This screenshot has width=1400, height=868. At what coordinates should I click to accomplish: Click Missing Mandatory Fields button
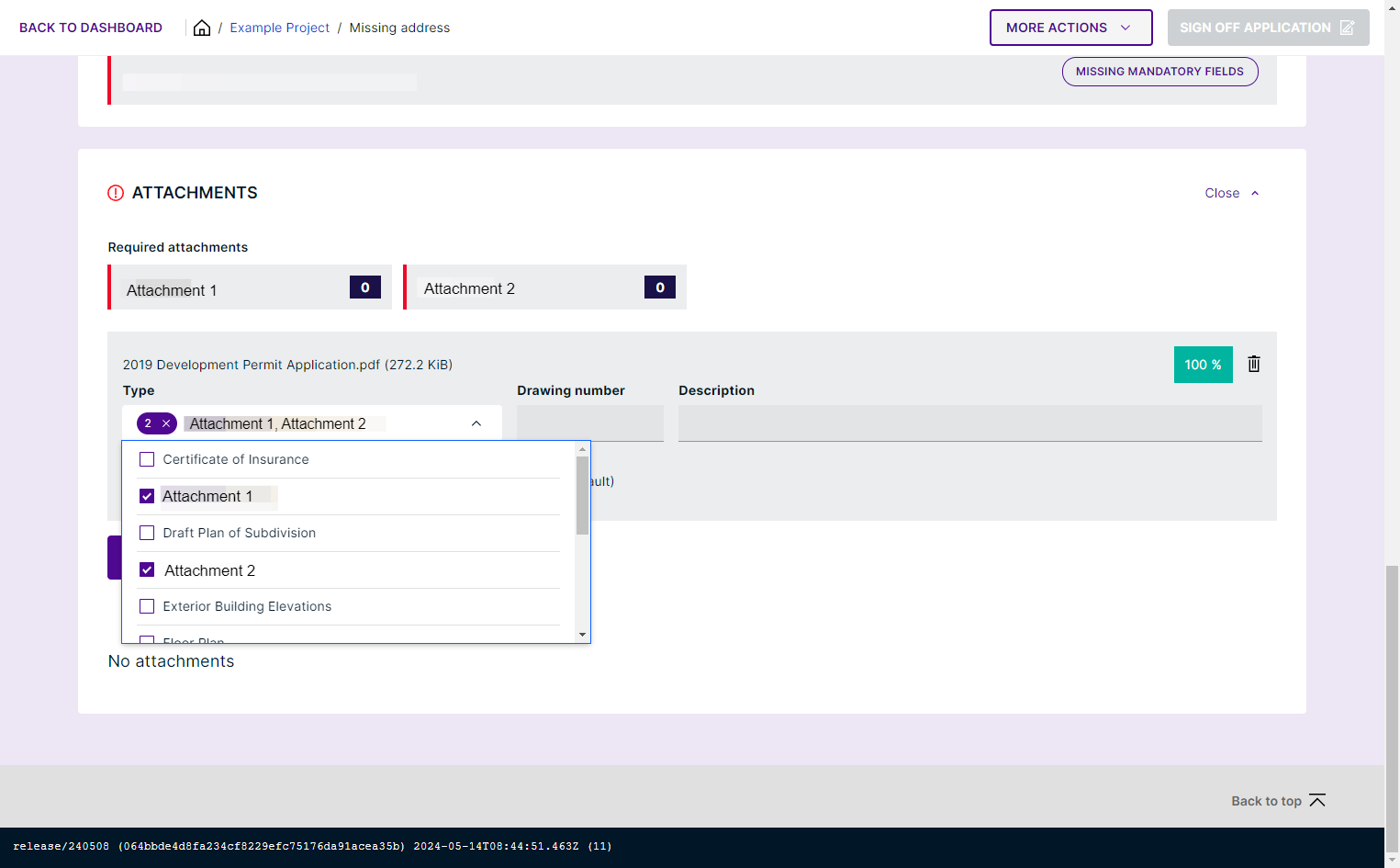coord(1159,72)
